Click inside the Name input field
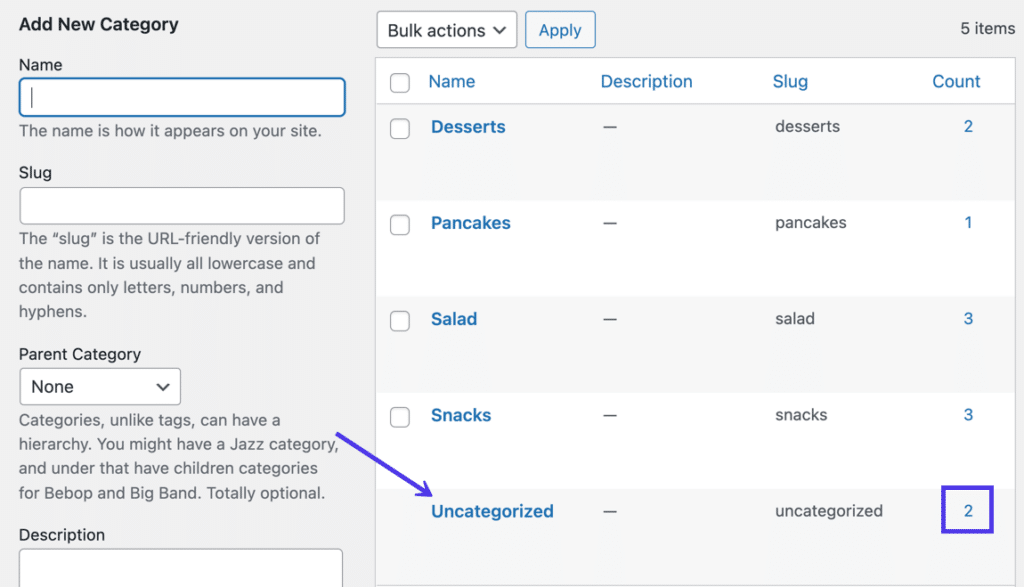Viewport: 1024px width, 587px height. (x=181, y=97)
